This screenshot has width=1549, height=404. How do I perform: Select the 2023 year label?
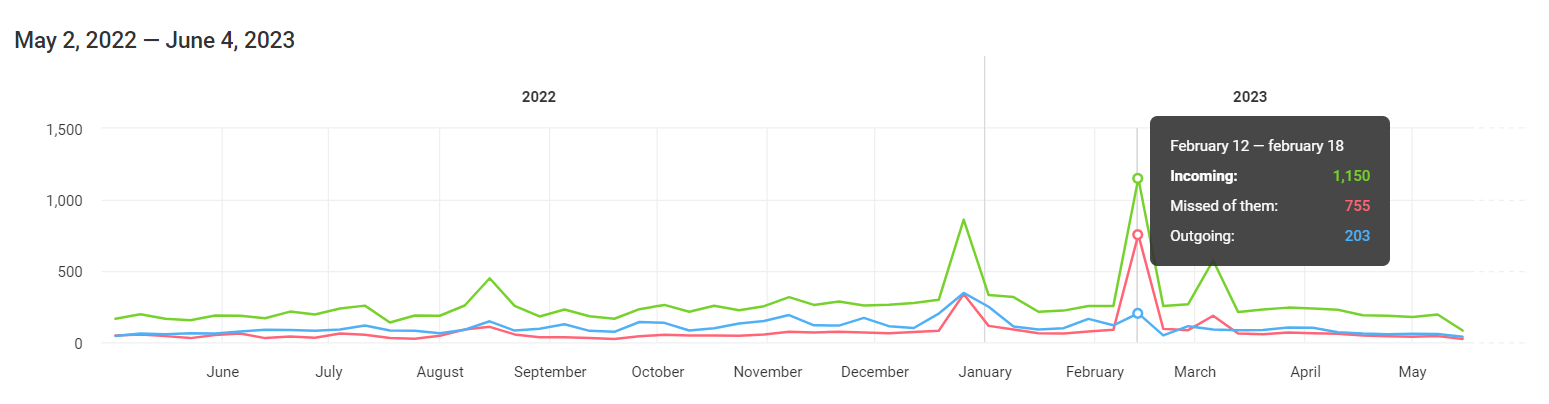[1250, 97]
